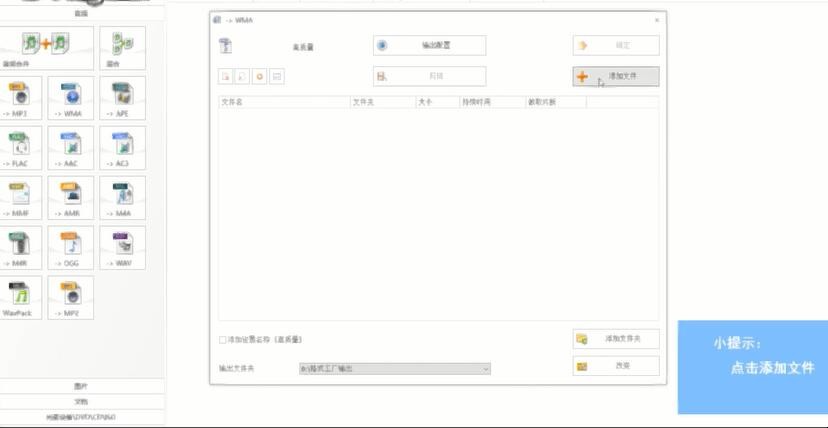Click the 添加文件 (Add File) button

pyautogui.click(x=616, y=76)
